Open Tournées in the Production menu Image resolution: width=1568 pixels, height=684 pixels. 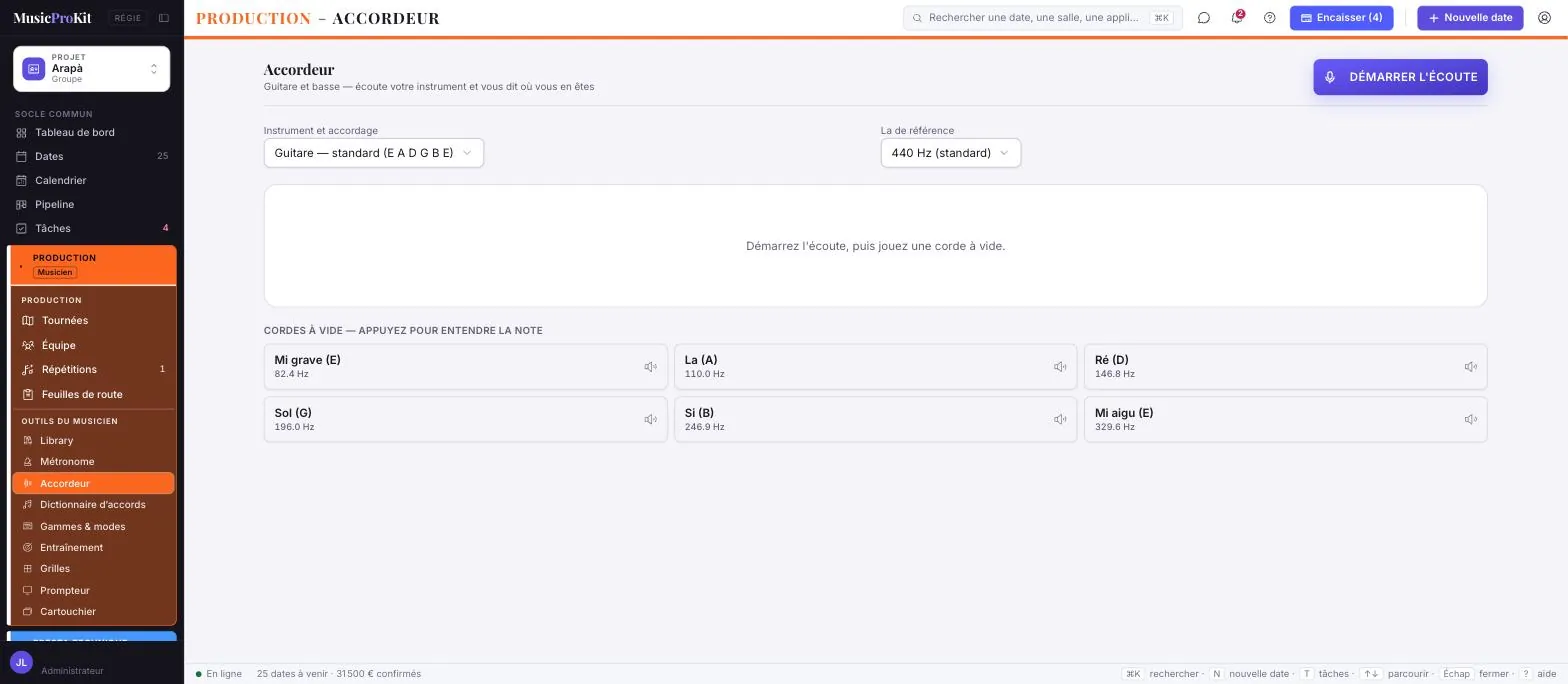pyautogui.click(x=94, y=320)
